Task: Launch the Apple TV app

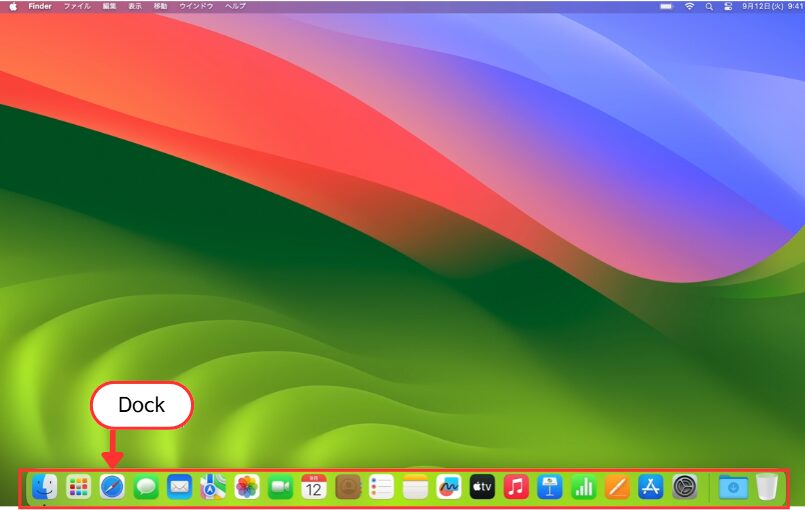Action: tap(482, 487)
